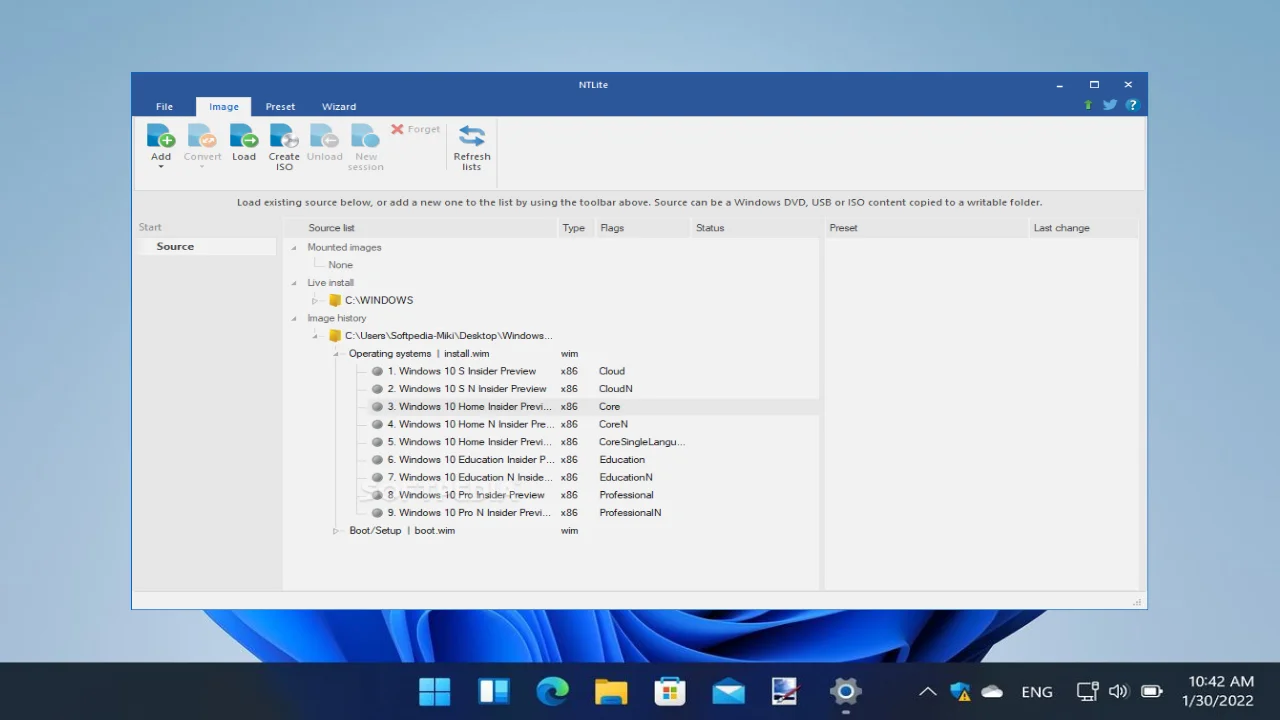This screenshot has height=720, width=1280.
Task: Switch to the Wizard tab
Action: 339,106
